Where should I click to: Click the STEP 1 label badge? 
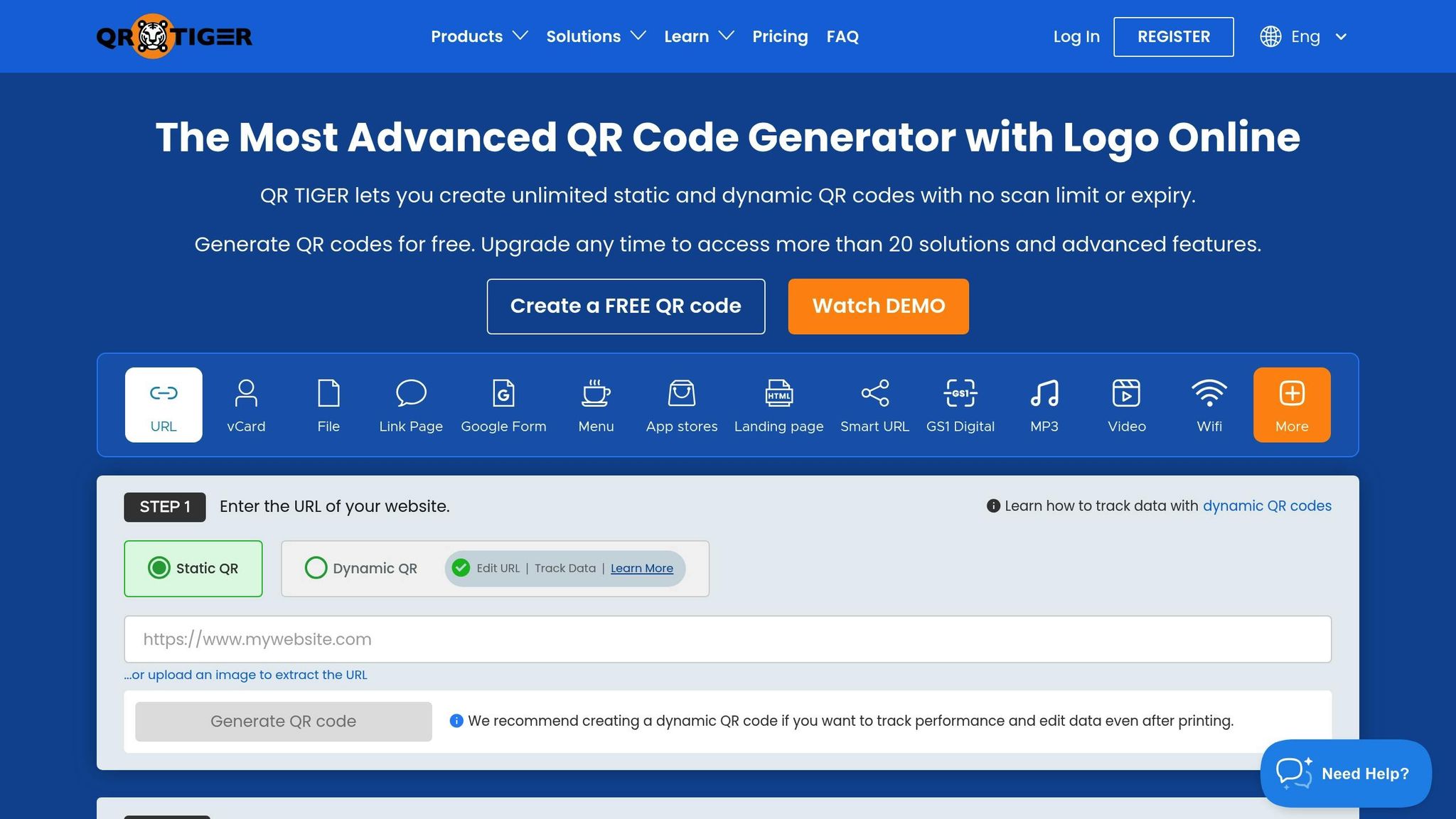[x=165, y=507]
